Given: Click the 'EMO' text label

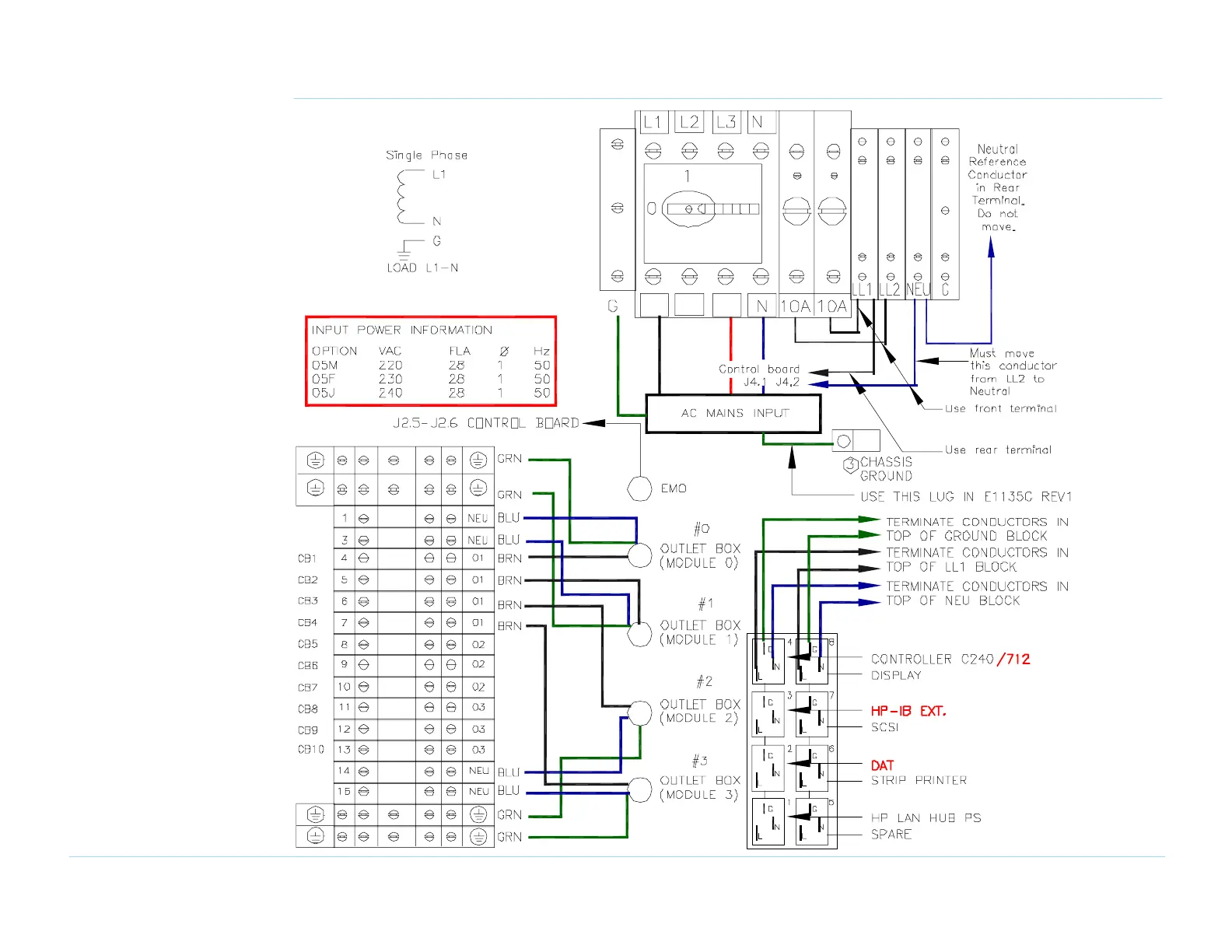Looking at the screenshot, I should pyautogui.click(x=674, y=488).
